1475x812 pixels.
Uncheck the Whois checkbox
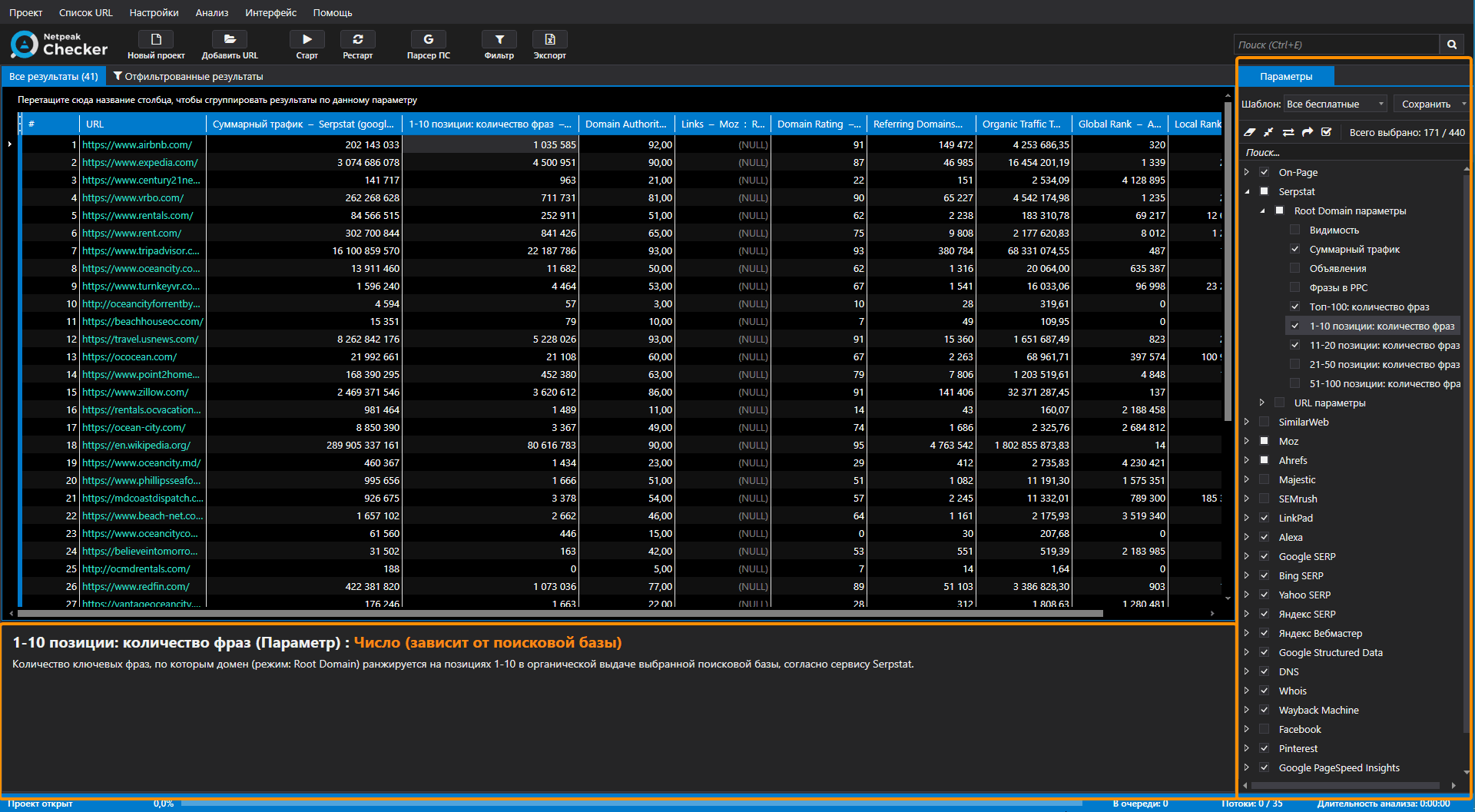coord(1265,691)
